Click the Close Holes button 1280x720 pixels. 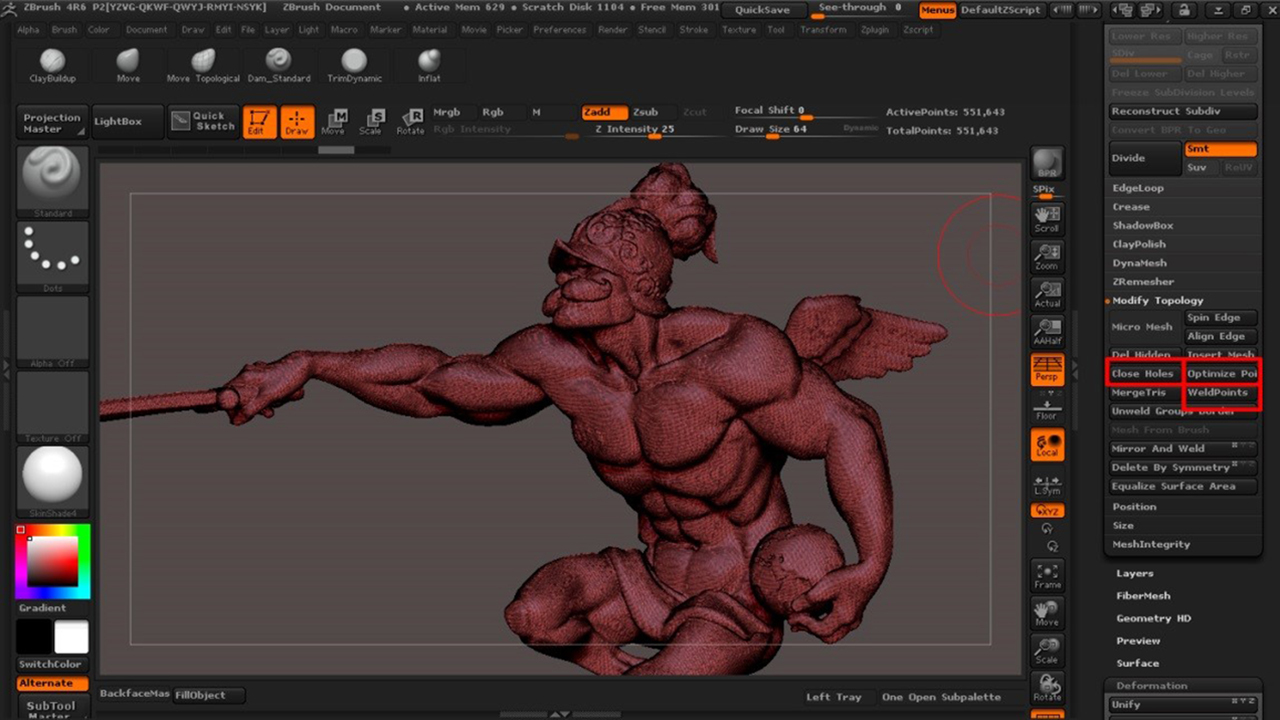tap(1143, 373)
